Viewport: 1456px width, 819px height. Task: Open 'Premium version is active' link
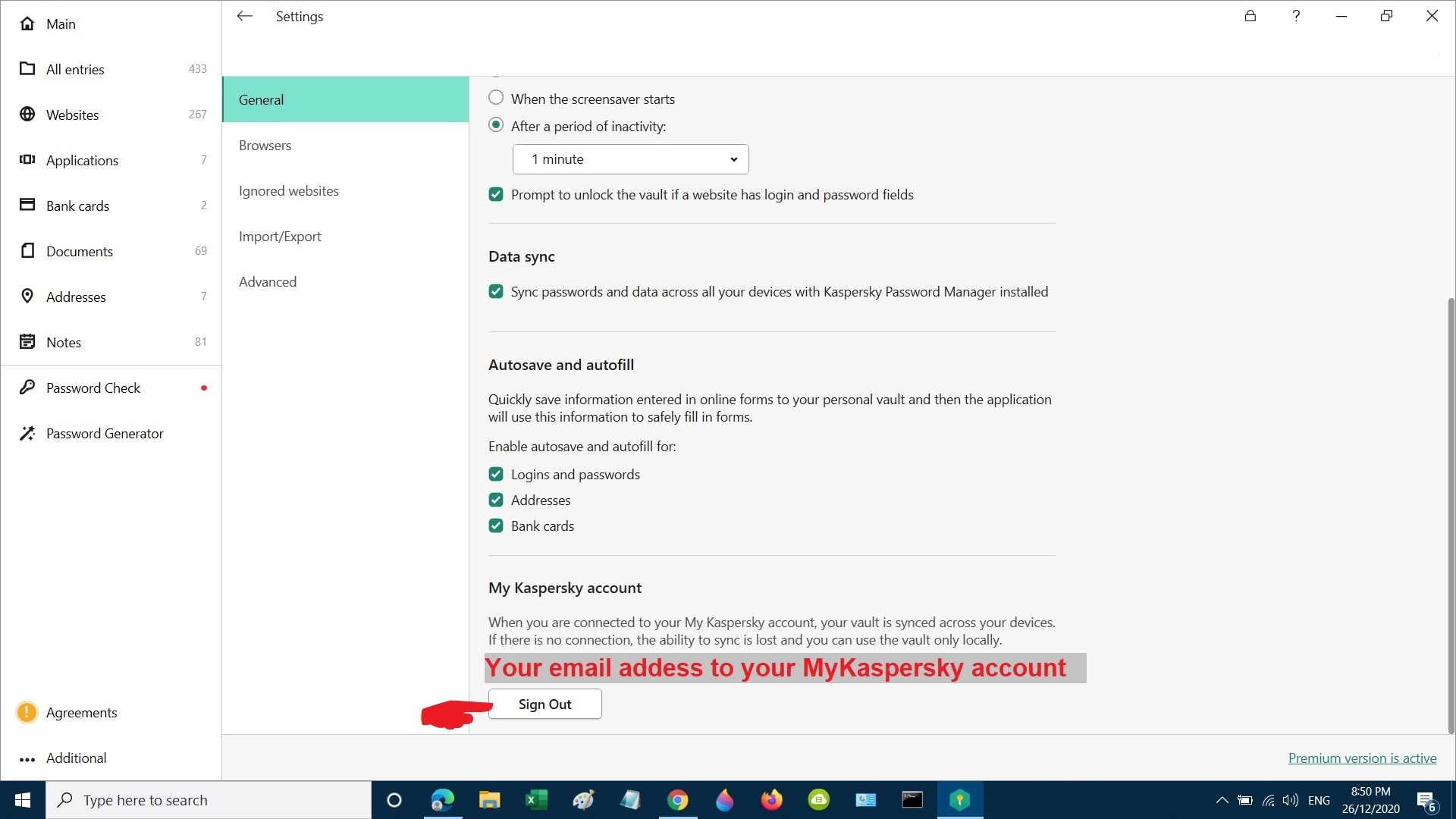click(x=1362, y=758)
